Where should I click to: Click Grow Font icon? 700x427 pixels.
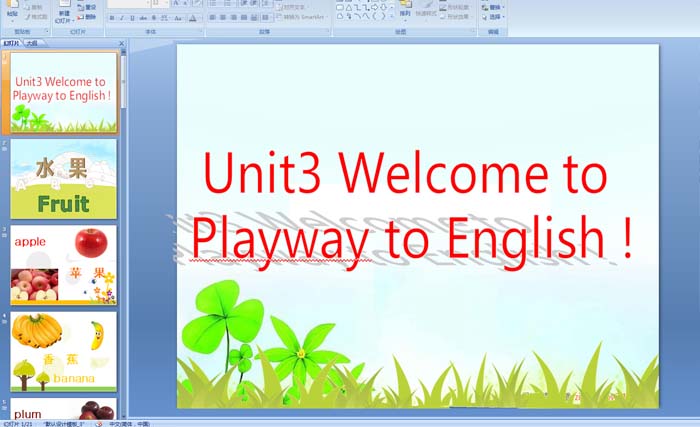pyautogui.click(x=175, y=3)
